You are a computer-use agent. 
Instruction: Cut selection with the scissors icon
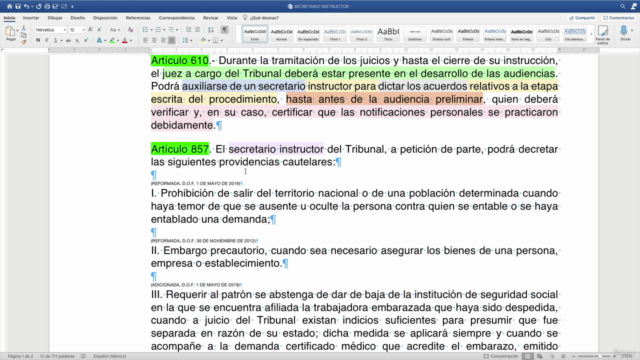24,28
